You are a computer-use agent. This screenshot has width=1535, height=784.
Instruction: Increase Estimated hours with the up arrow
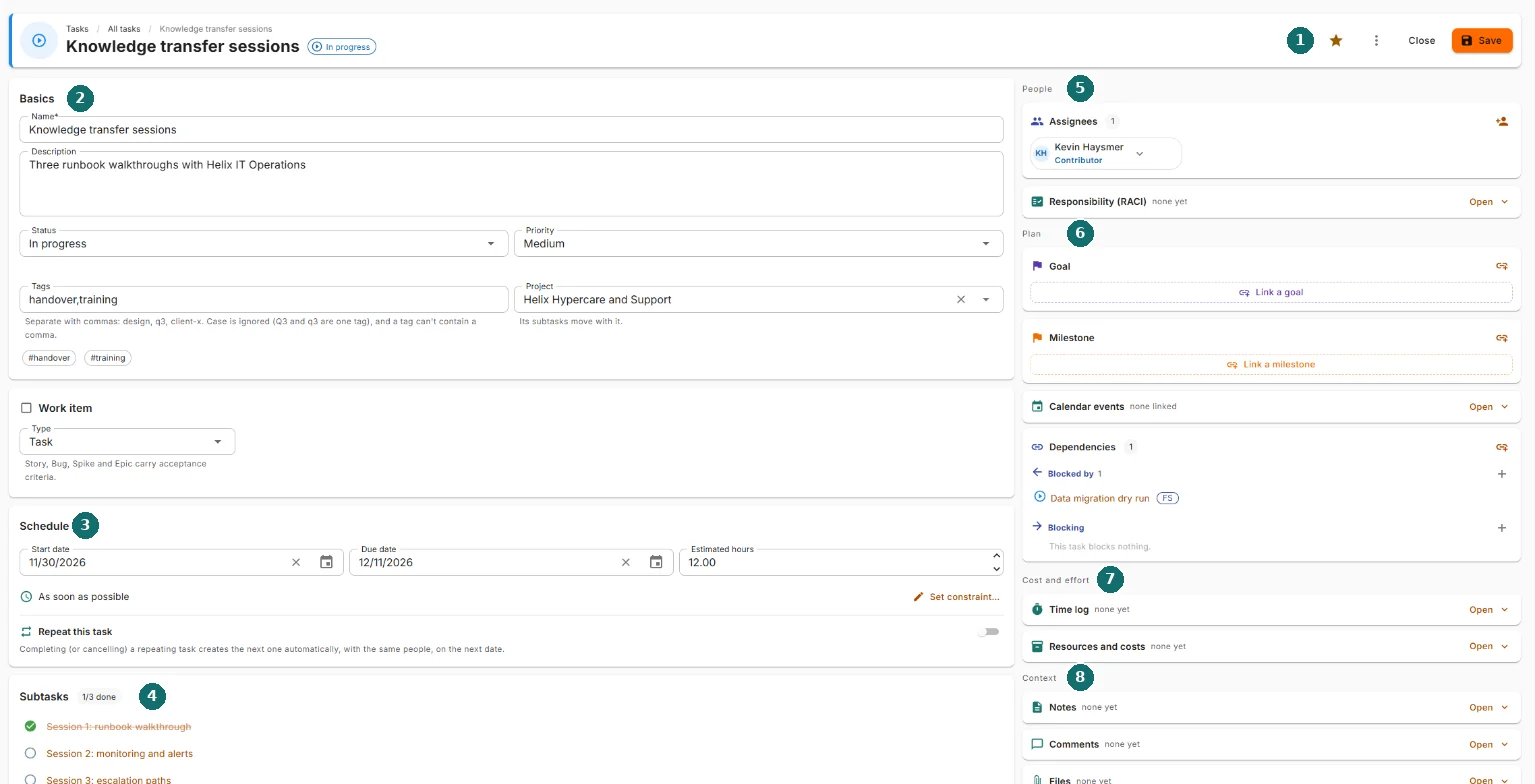coord(995,556)
